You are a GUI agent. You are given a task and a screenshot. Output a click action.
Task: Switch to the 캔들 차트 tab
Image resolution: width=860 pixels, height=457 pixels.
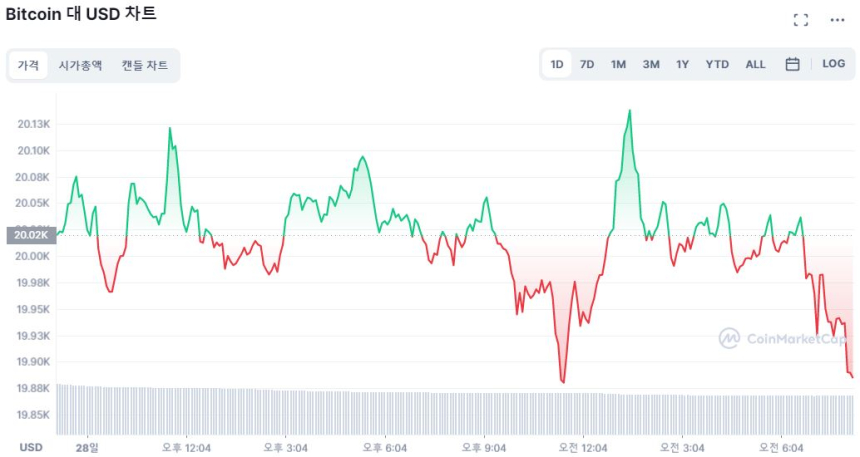click(x=145, y=66)
